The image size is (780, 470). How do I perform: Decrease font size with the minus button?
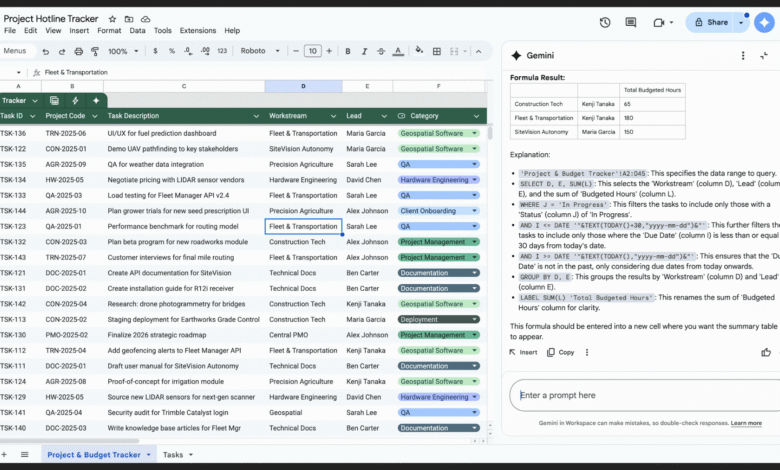295,51
